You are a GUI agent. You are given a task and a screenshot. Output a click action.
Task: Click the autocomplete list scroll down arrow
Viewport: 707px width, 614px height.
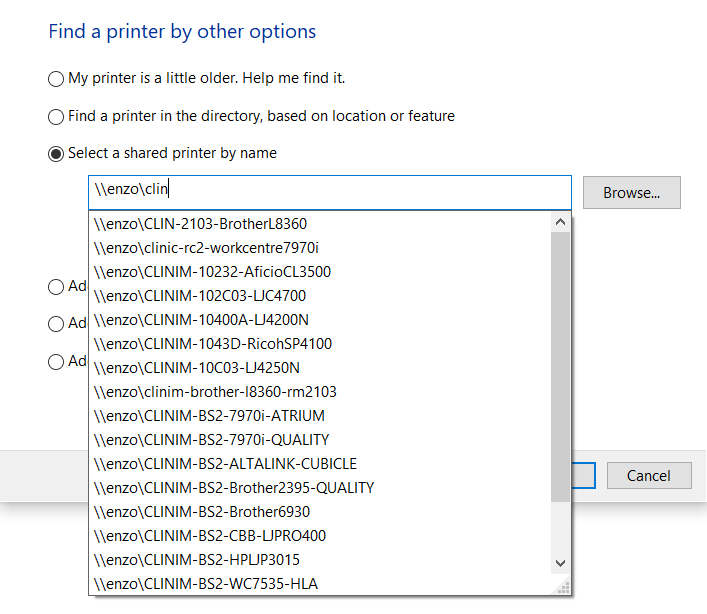[560, 563]
